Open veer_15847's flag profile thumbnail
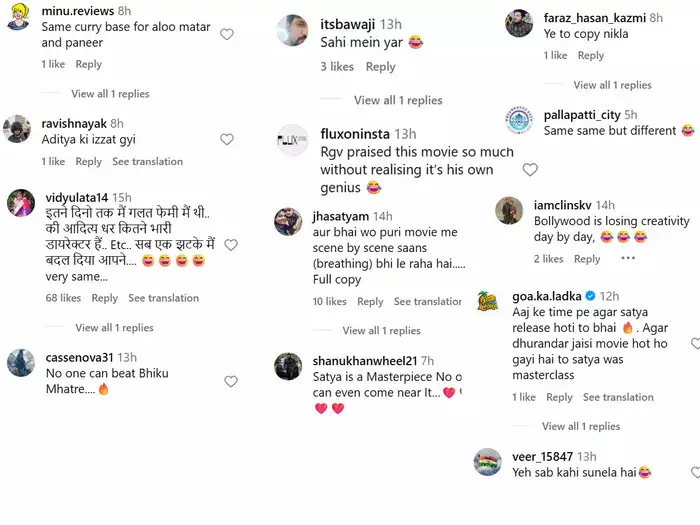This screenshot has height=525, width=700. pos(488,463)
